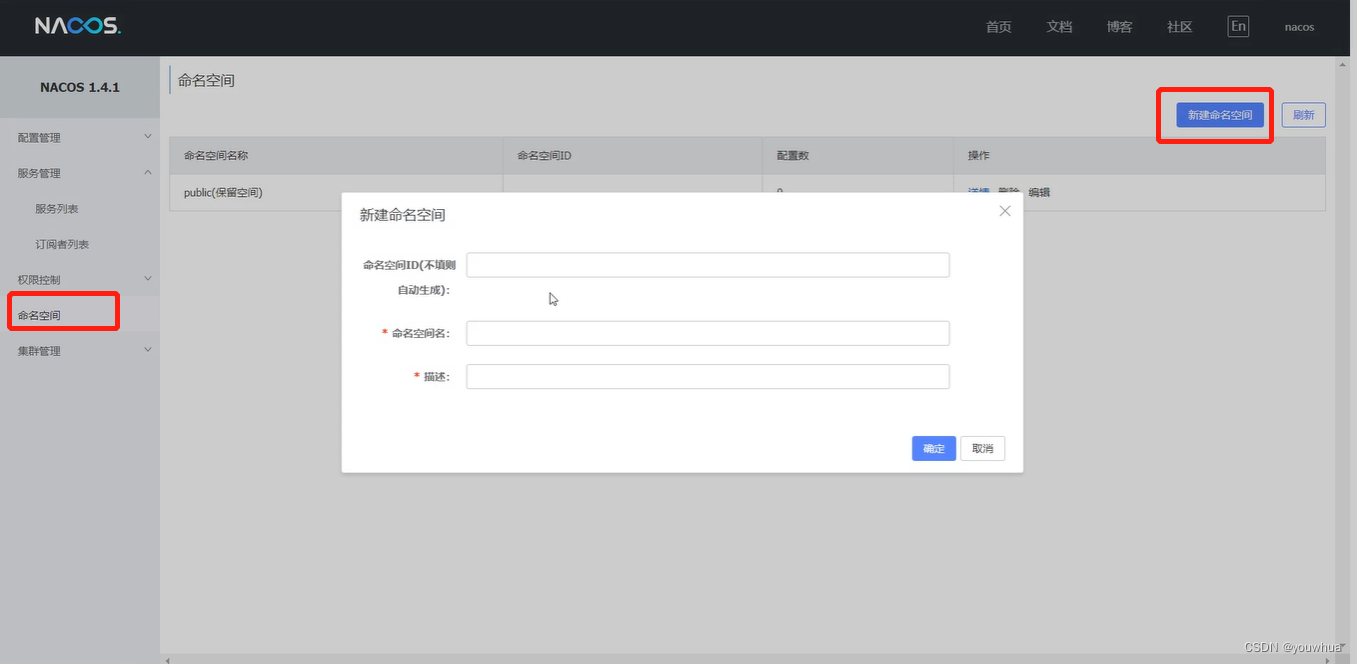Expand 权限控制 sidebar section
1357x664 pixels.
(80, 279)
